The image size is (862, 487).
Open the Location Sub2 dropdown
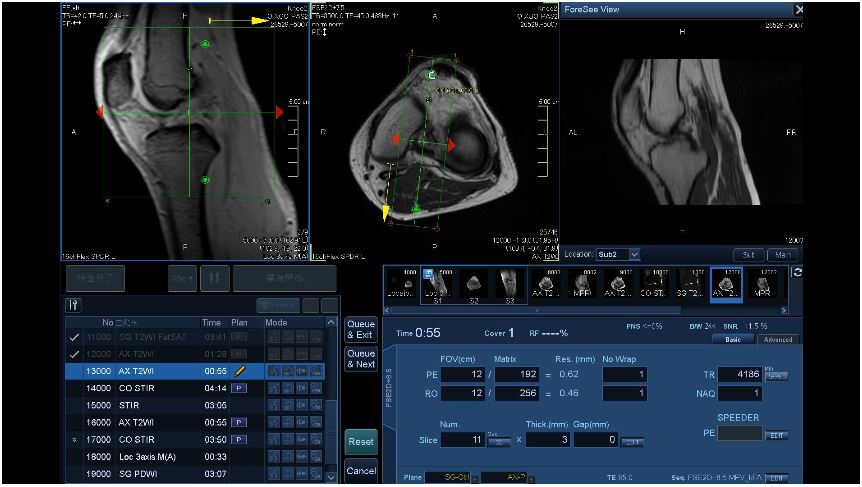pyautogui.click(x=634, y=255)
